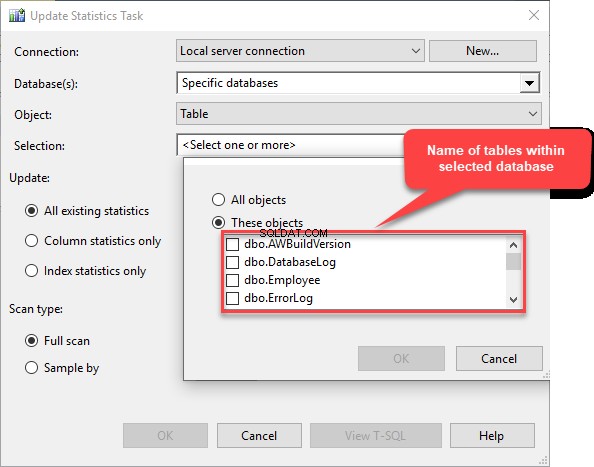This screenshot has width=594, height=467.
Task: Open the Database(s) dropdown arrow
Action: click(529, 83)
